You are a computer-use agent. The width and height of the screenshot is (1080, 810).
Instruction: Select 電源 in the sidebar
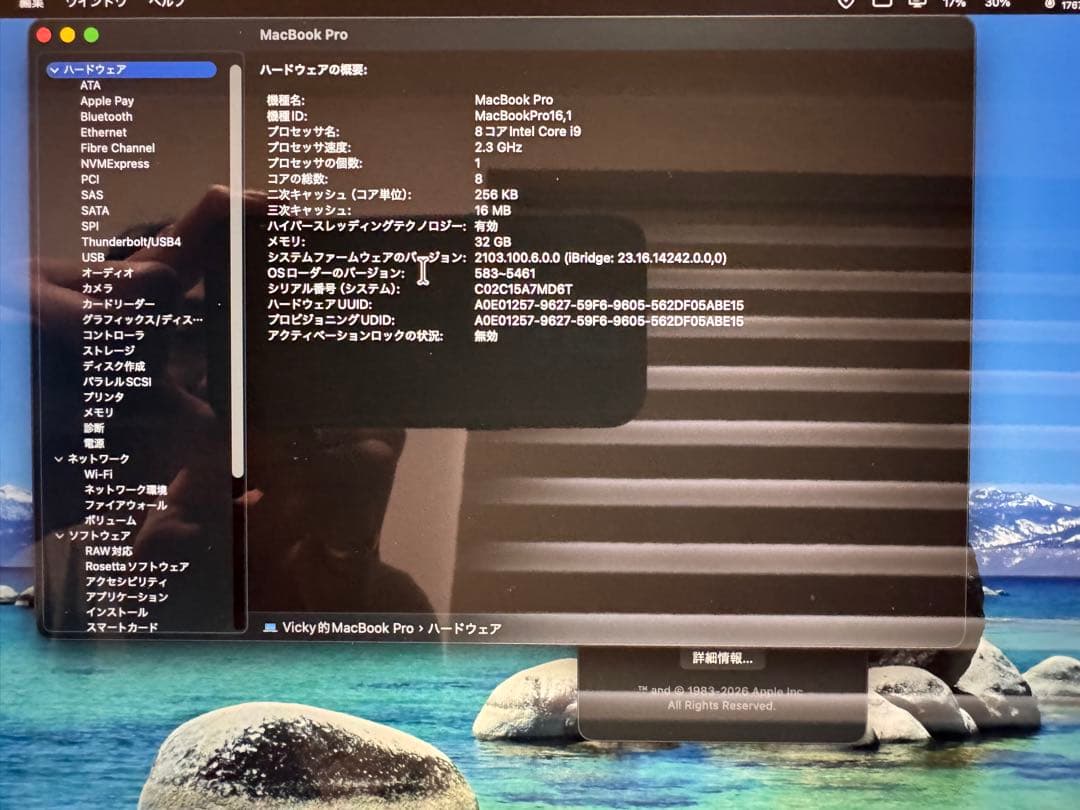tap(94, 444)
